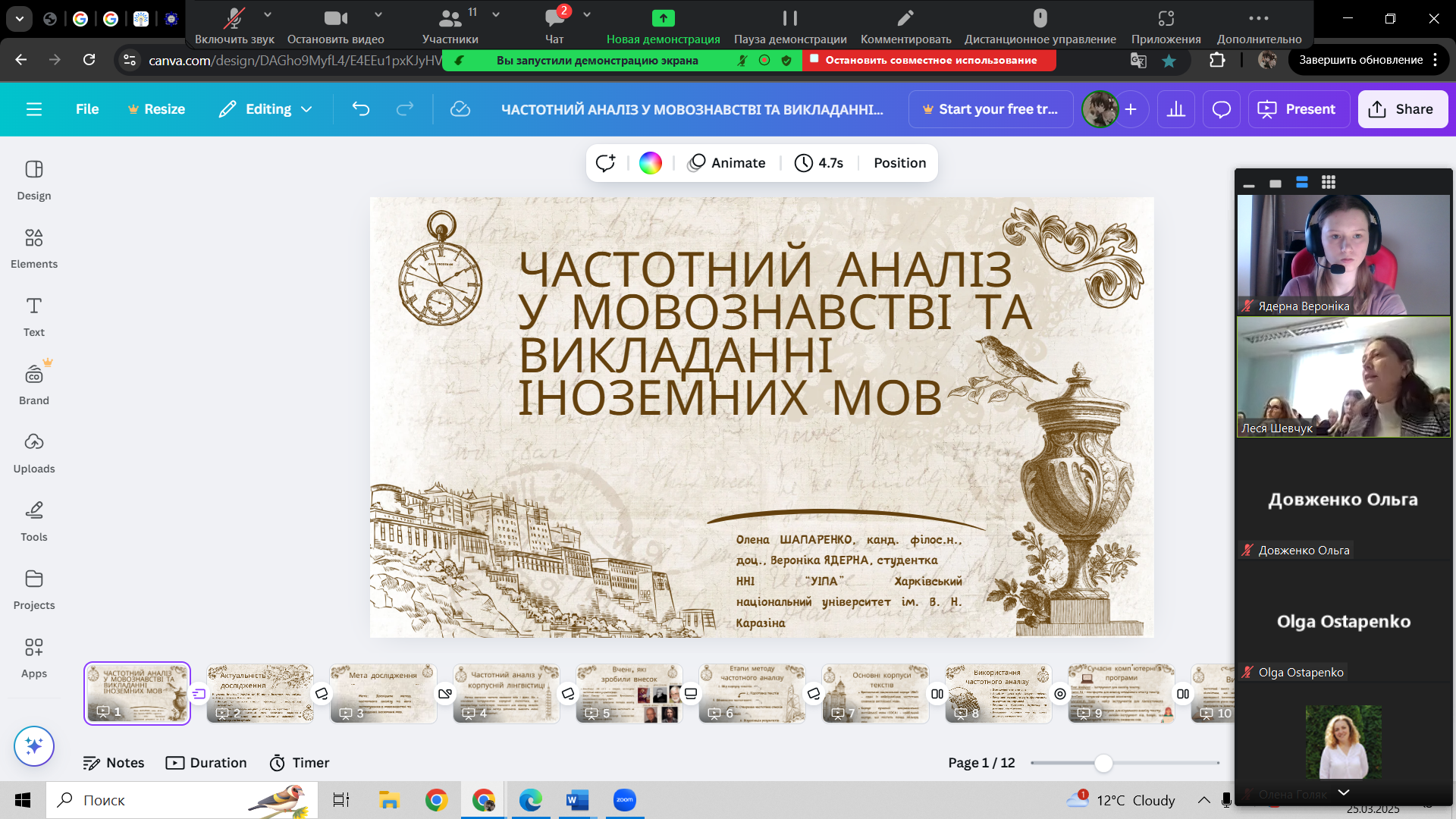
Task: Open the File menu
Action: point(87,109)
